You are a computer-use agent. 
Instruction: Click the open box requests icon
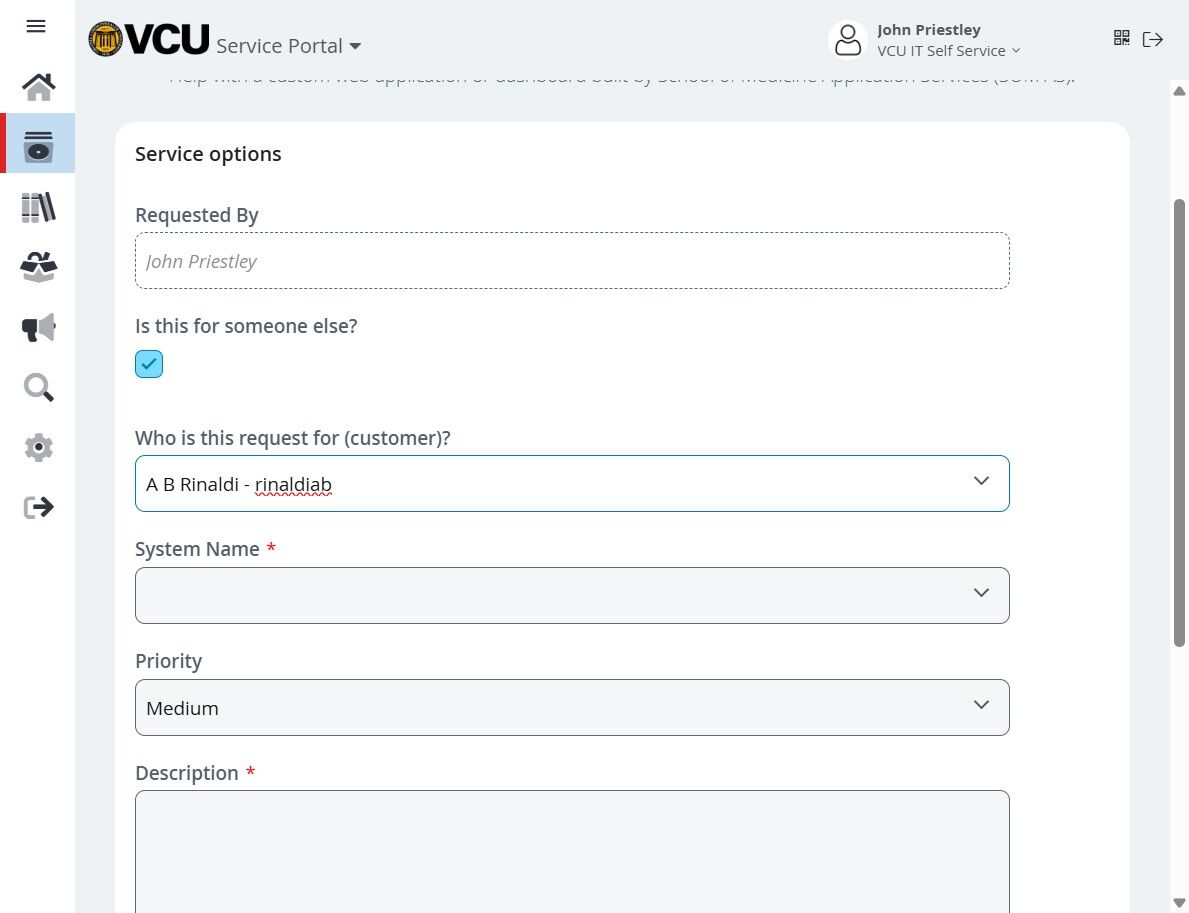tap(38, 267)
